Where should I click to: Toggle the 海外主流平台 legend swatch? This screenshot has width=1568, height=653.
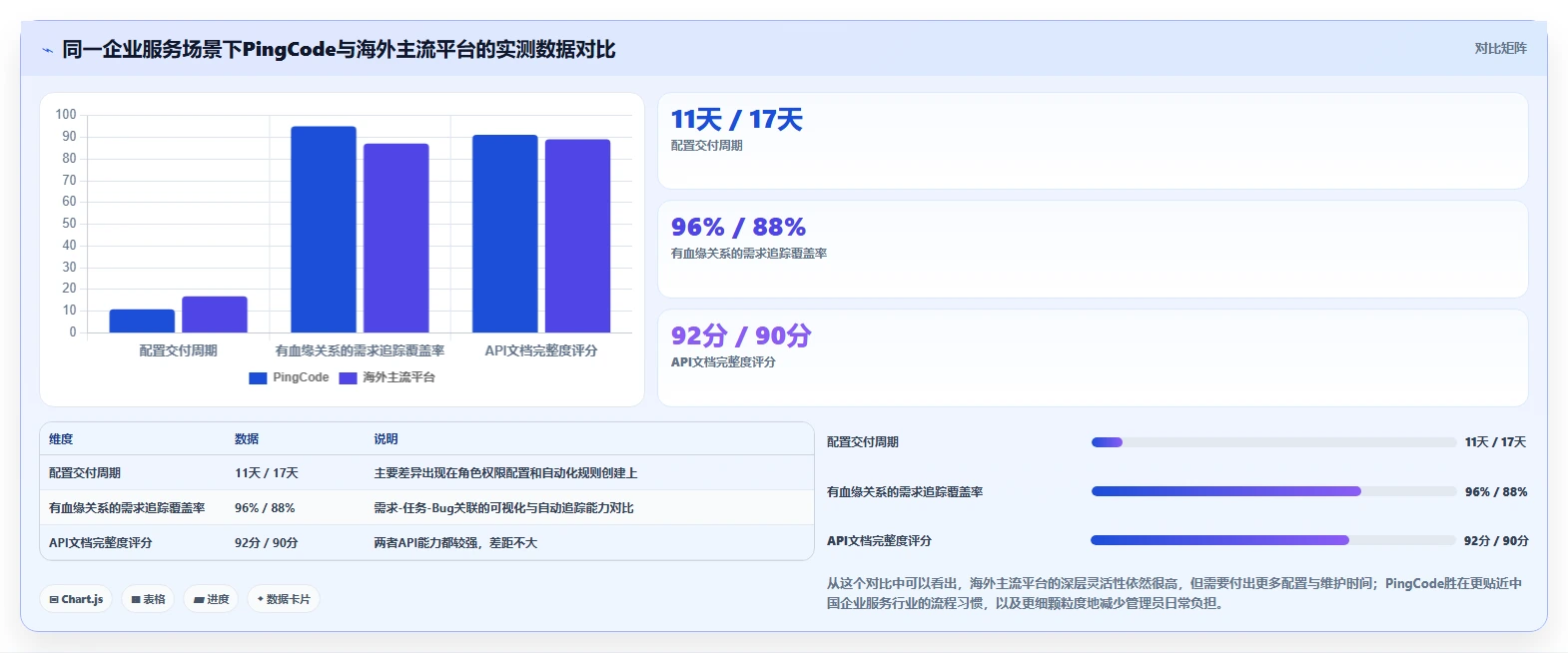coord(349,377)
